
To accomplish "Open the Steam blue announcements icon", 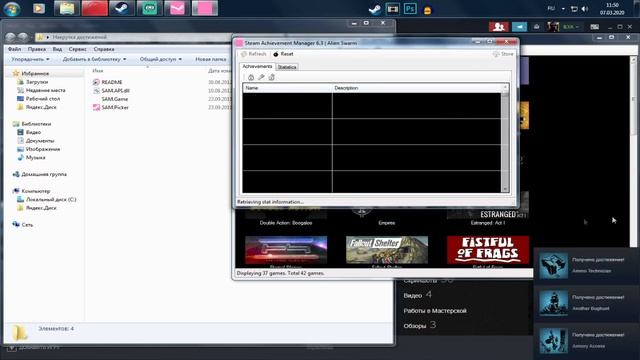I will pyautogui.click(x=519, y=27).
